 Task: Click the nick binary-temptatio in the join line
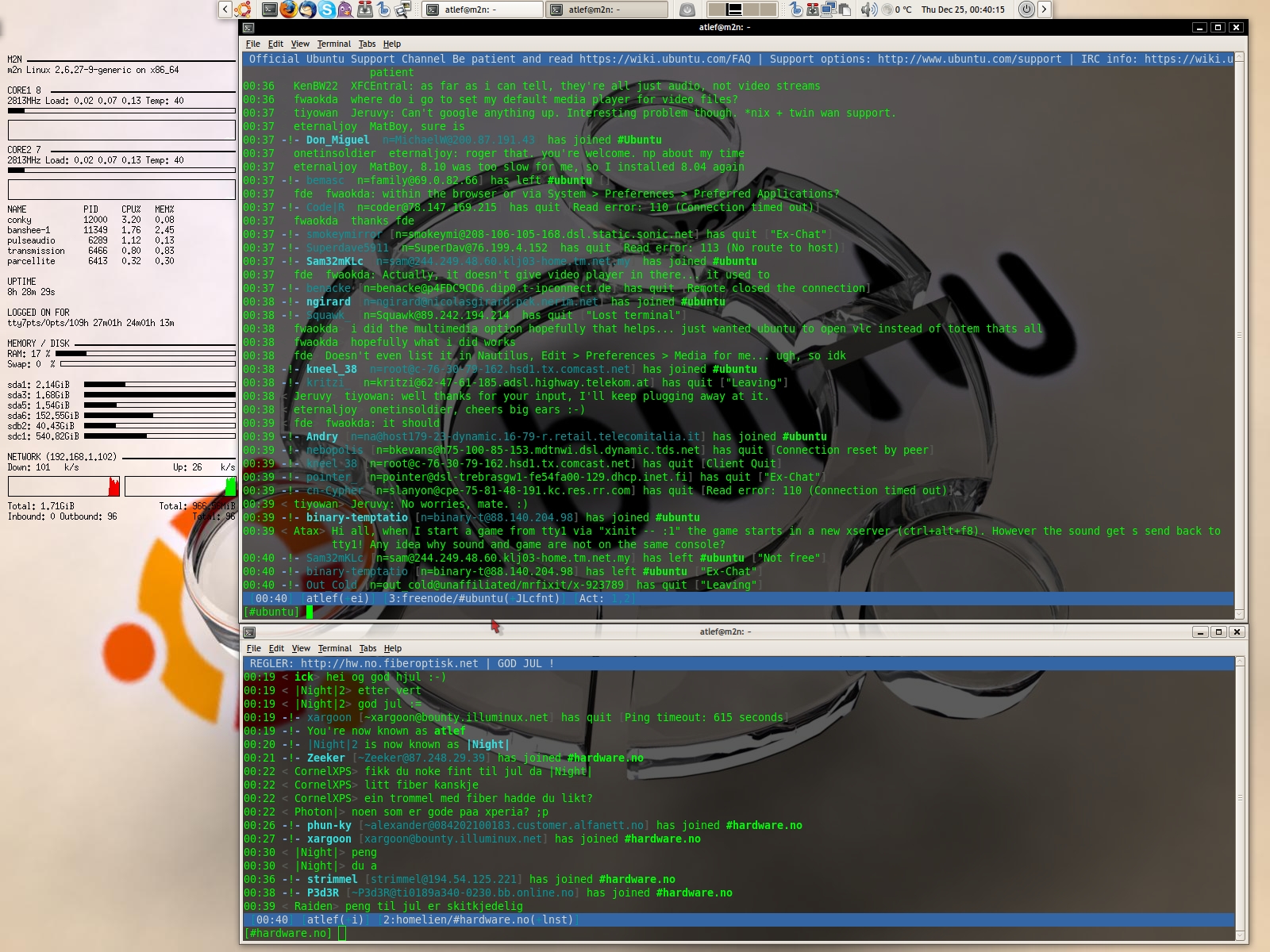357,517
